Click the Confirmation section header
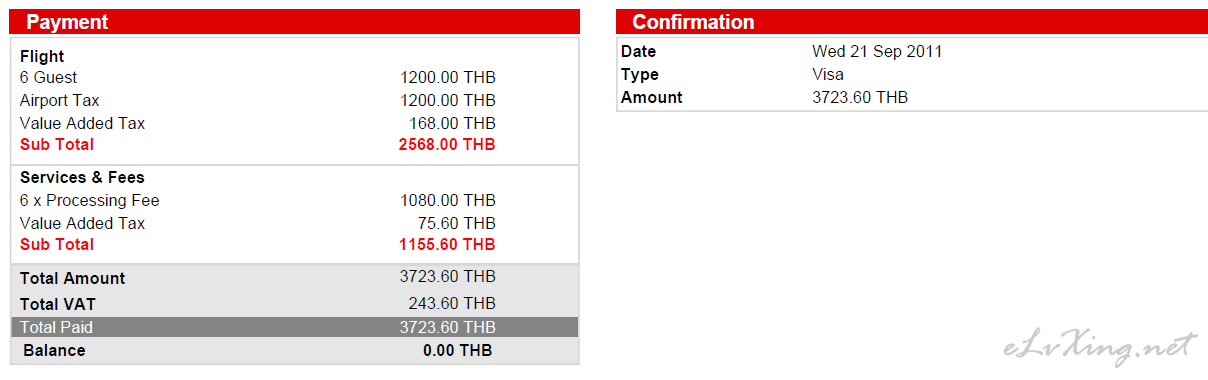Image resolution: width=1208 pixels, height=380 pixels. (x=912, y=22)
